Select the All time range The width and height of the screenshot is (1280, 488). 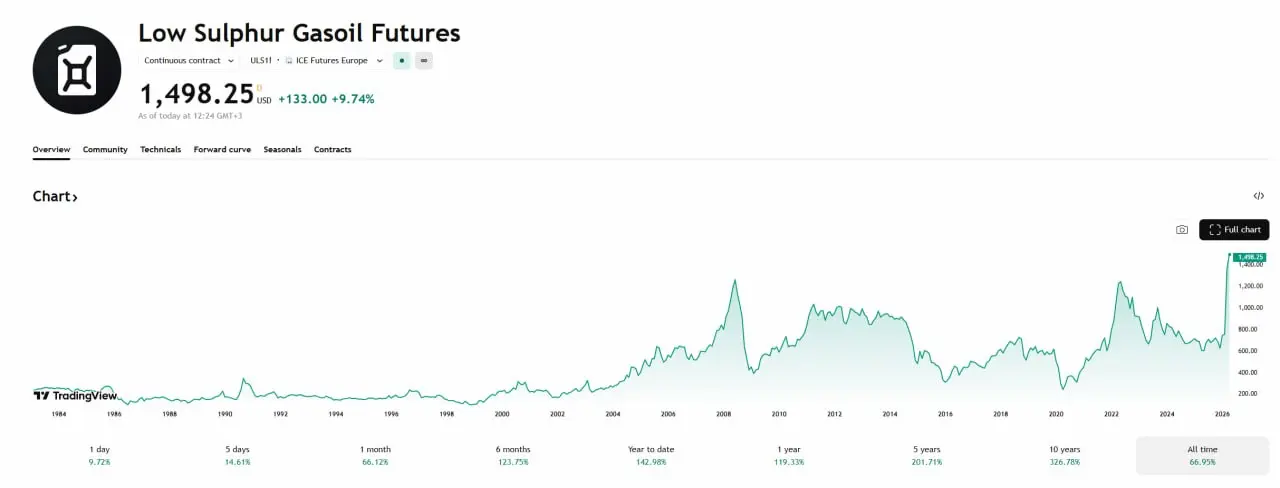(1202, 455)
